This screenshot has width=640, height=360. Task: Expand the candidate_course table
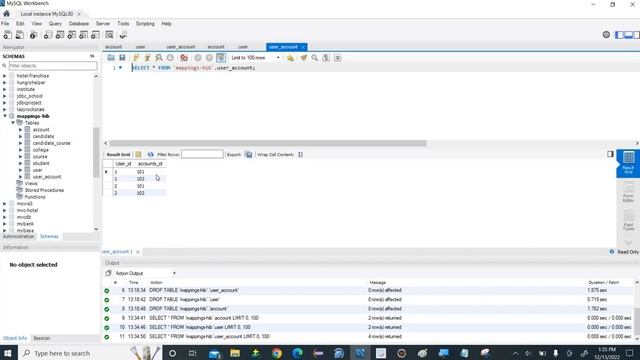20,143
